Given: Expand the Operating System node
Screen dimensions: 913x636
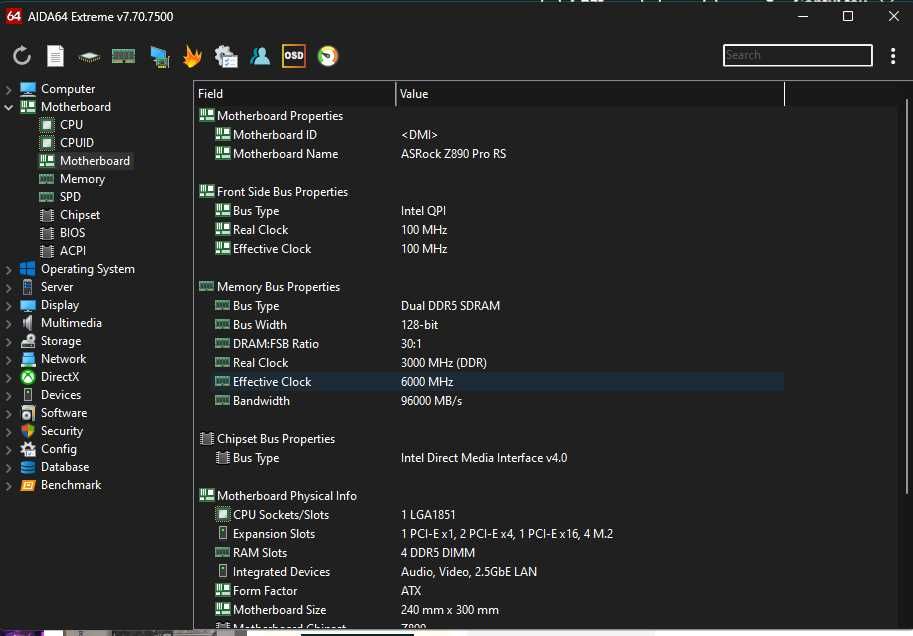Looking at the screenshot, I should click(8, 269).
